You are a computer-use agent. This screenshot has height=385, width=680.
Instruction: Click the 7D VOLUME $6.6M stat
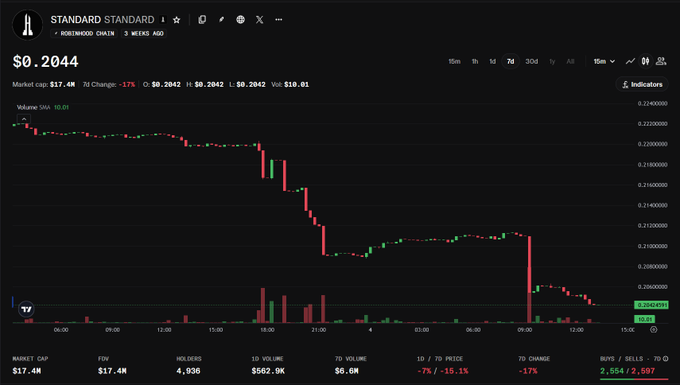(x=350, y=365)
